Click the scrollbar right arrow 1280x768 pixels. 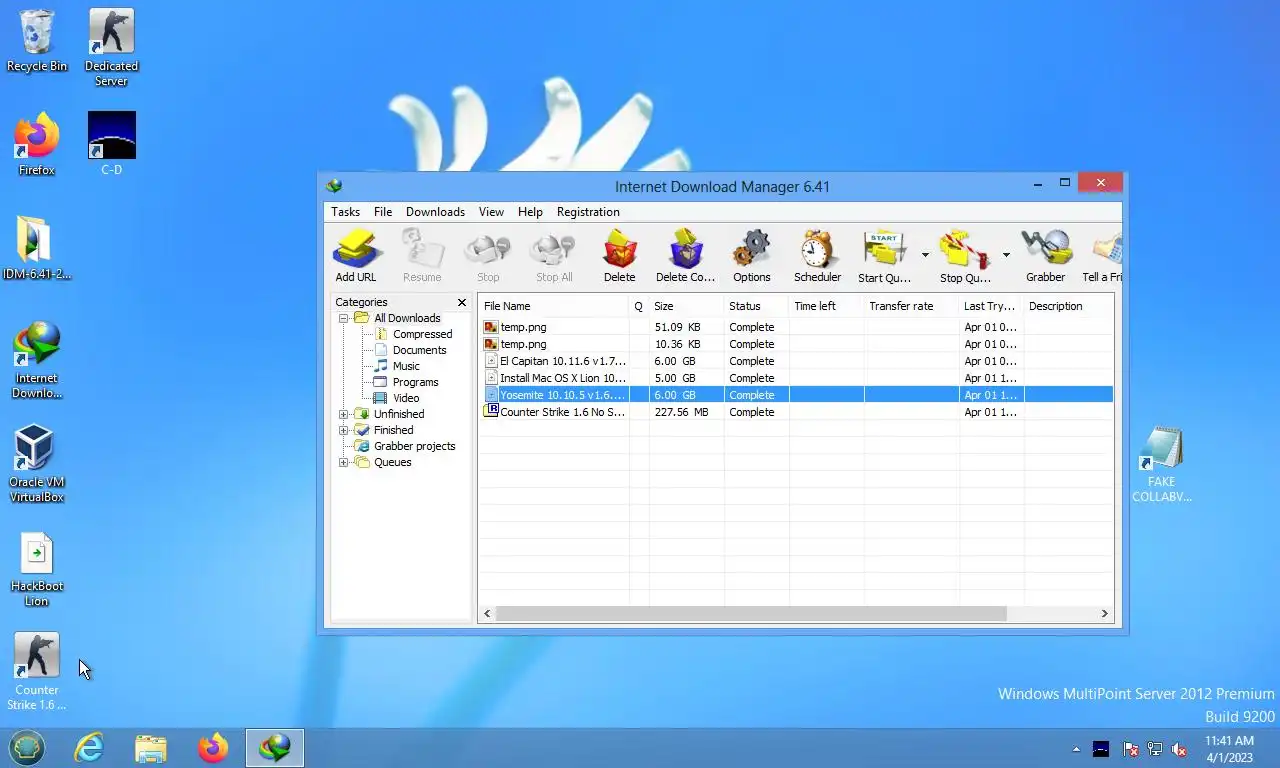[1105, 613]
